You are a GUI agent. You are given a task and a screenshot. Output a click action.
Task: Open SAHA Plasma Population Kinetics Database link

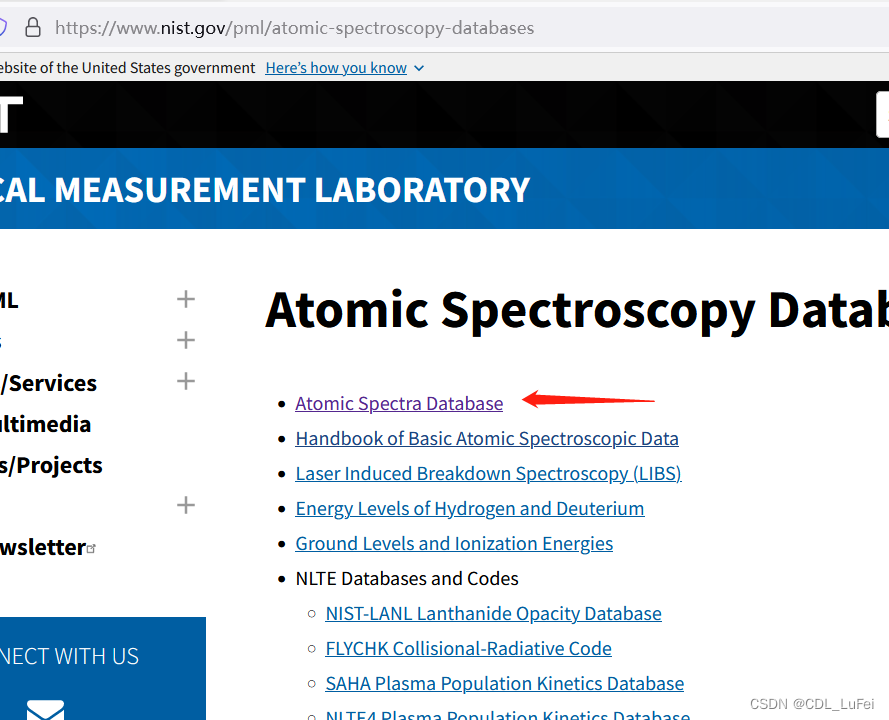(505, 684)
